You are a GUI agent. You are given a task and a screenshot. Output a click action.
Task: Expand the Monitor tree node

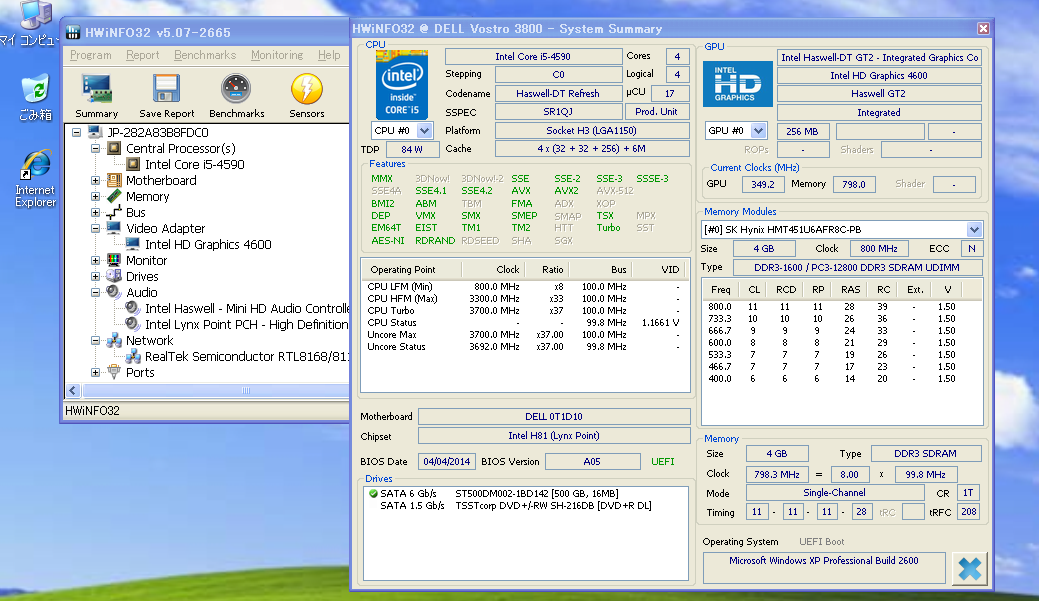pos(95,260)
